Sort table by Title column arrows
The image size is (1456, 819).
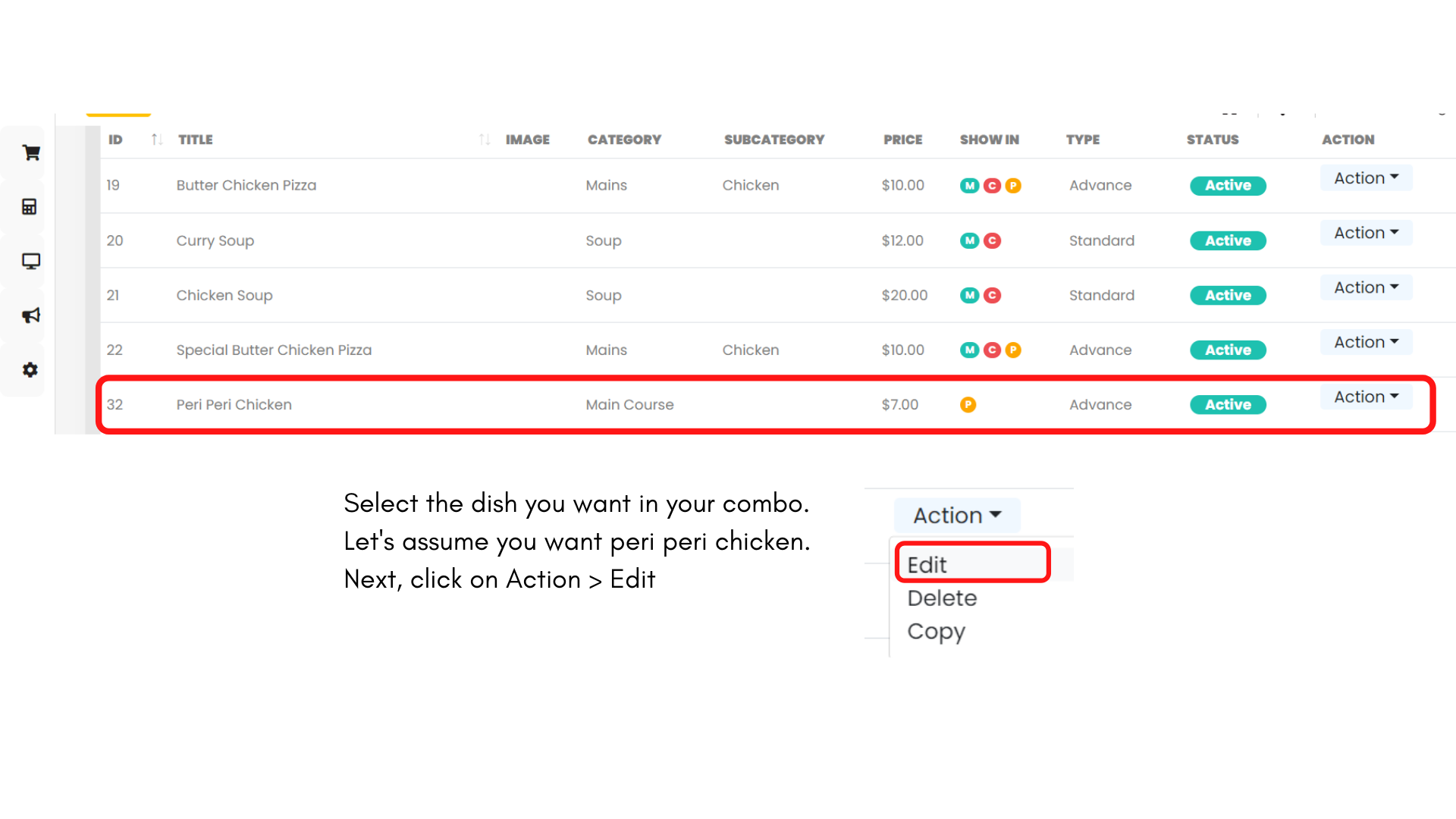point(485,140)
